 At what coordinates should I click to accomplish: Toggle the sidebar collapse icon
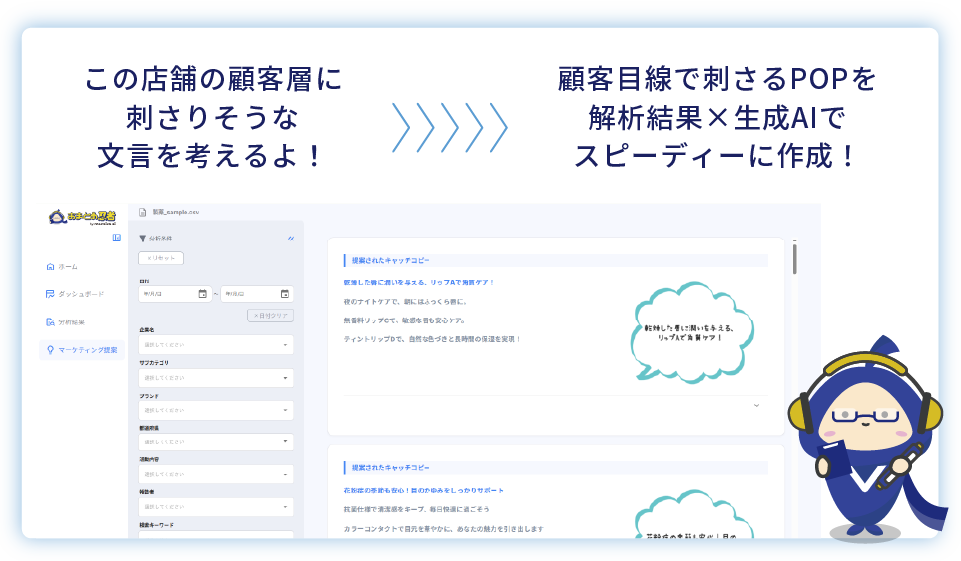coord(116,238)
